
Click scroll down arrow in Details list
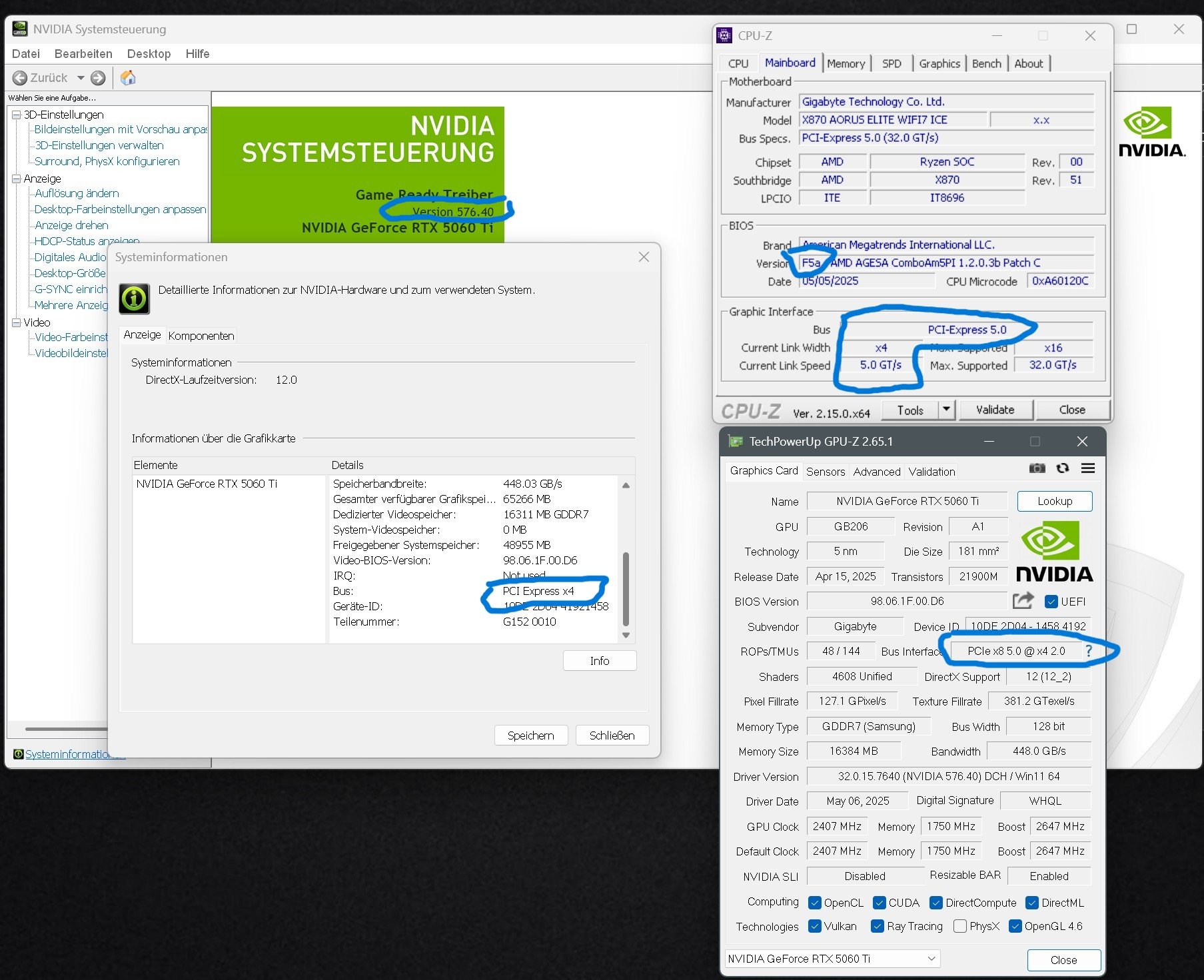(626, 635)
